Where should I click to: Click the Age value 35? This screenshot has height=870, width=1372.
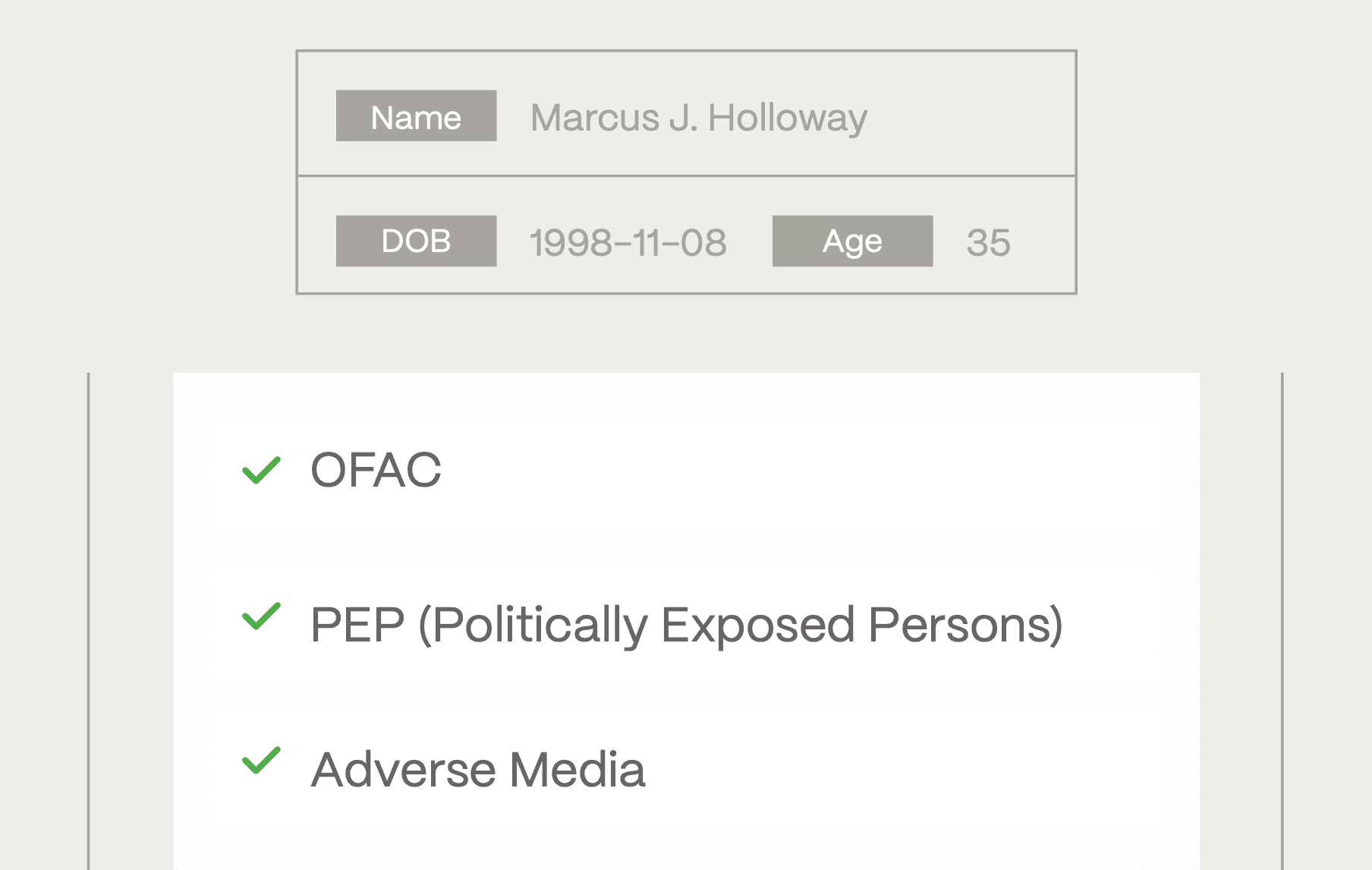[x=990, y=241]
